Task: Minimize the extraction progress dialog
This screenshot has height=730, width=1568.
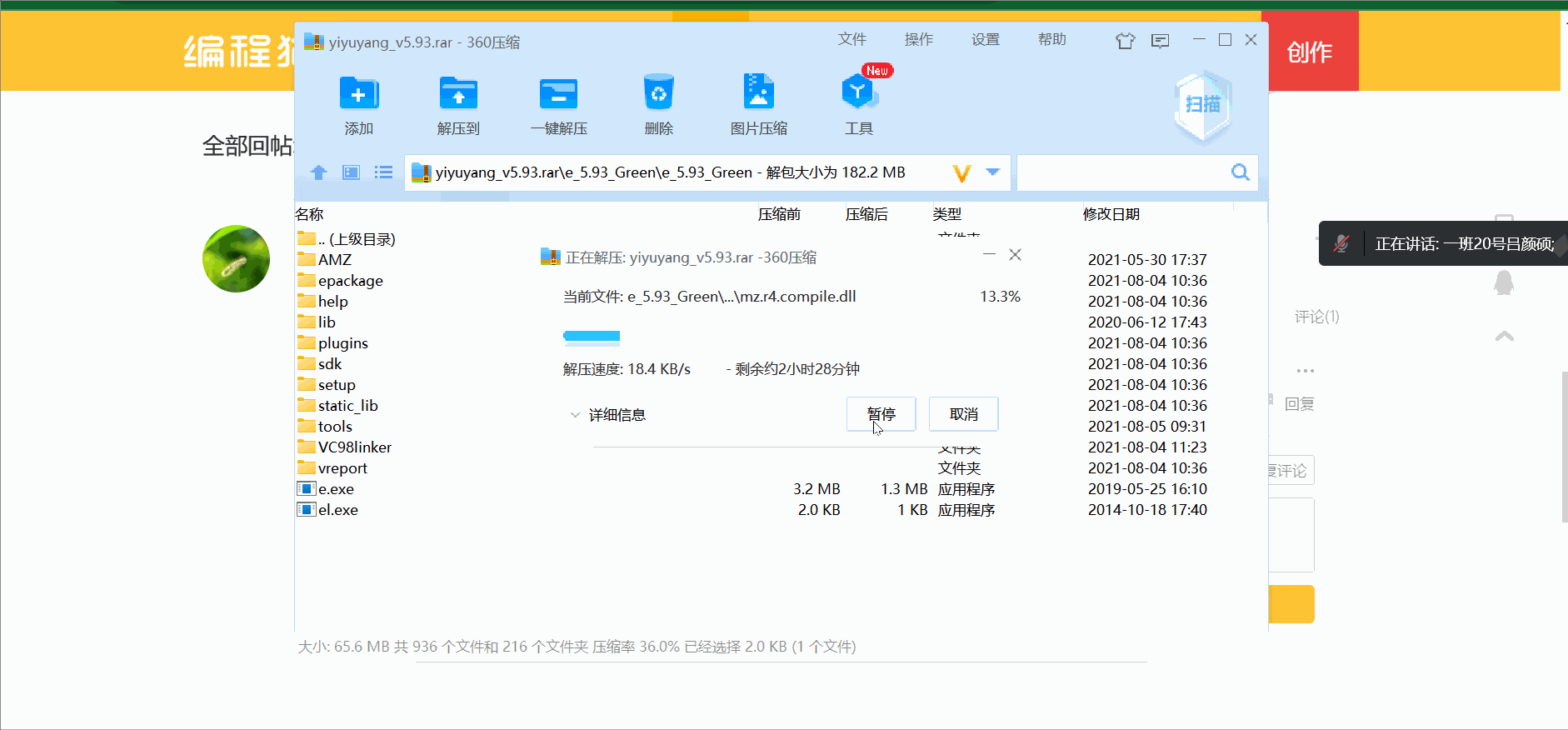Action: (989, 254)
